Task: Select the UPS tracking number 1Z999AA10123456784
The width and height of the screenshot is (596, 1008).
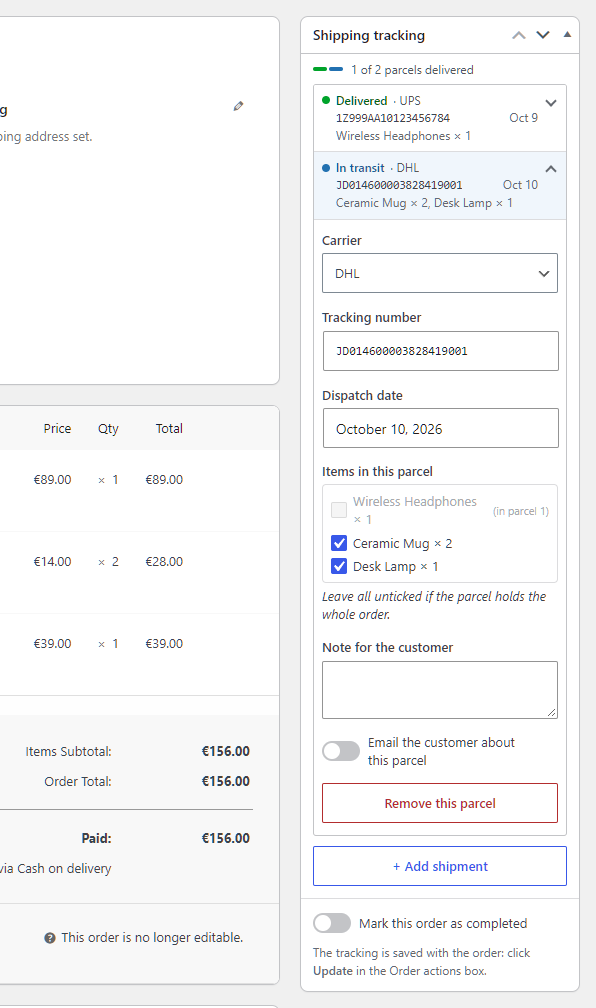Action: [393, 118]
